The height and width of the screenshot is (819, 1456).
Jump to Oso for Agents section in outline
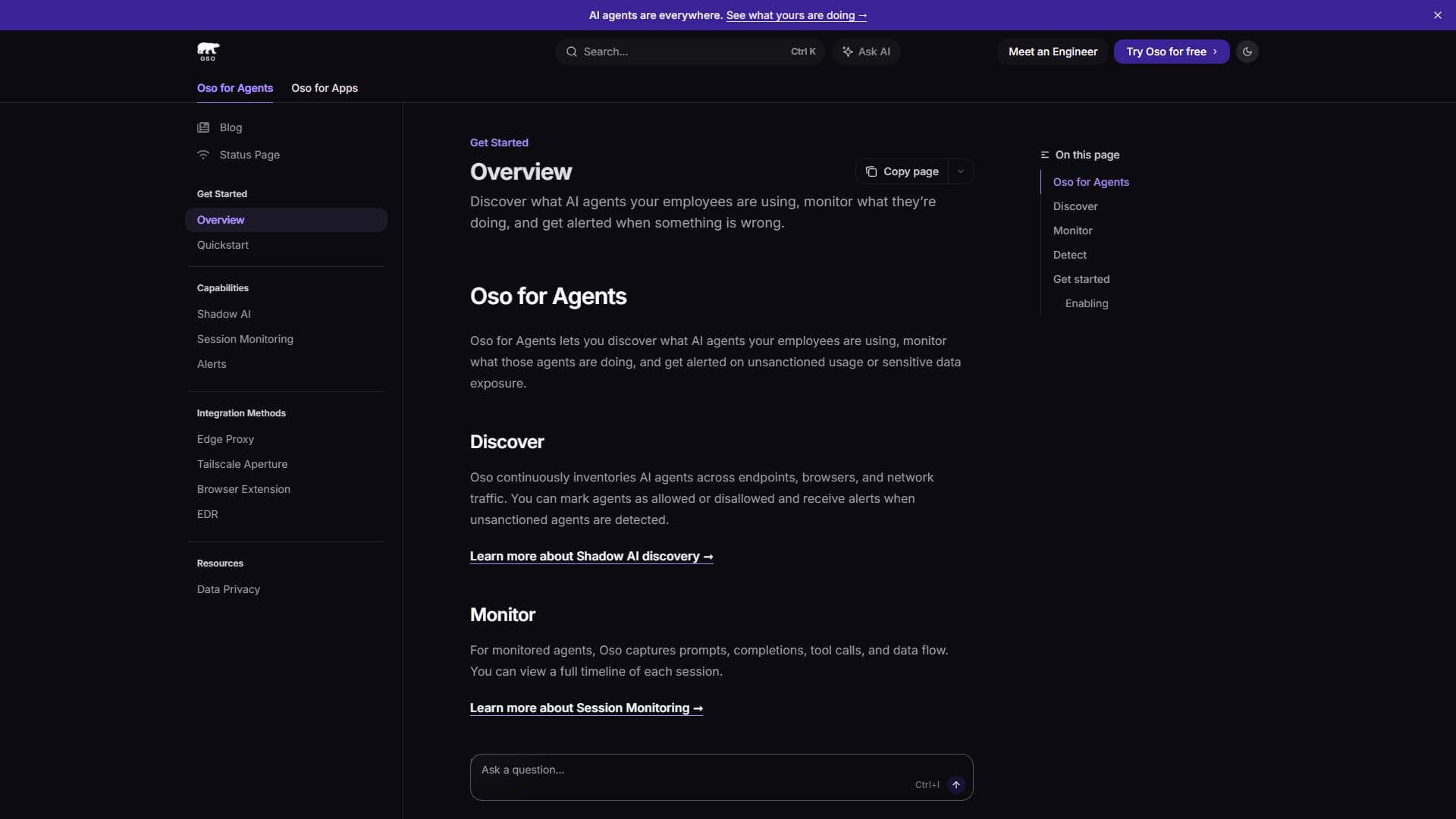(1090, 182)
